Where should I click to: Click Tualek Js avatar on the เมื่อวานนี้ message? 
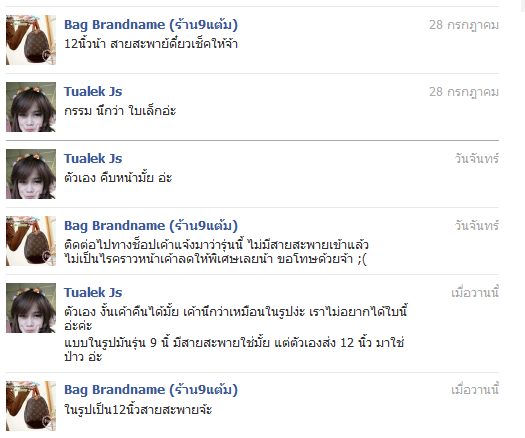[31, 308]
